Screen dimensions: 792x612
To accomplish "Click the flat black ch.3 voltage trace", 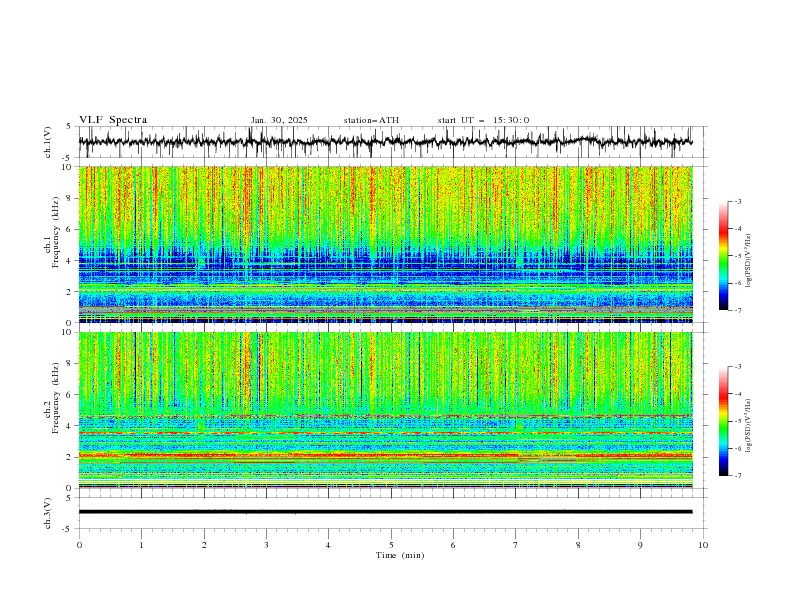I will click(385, 512).
